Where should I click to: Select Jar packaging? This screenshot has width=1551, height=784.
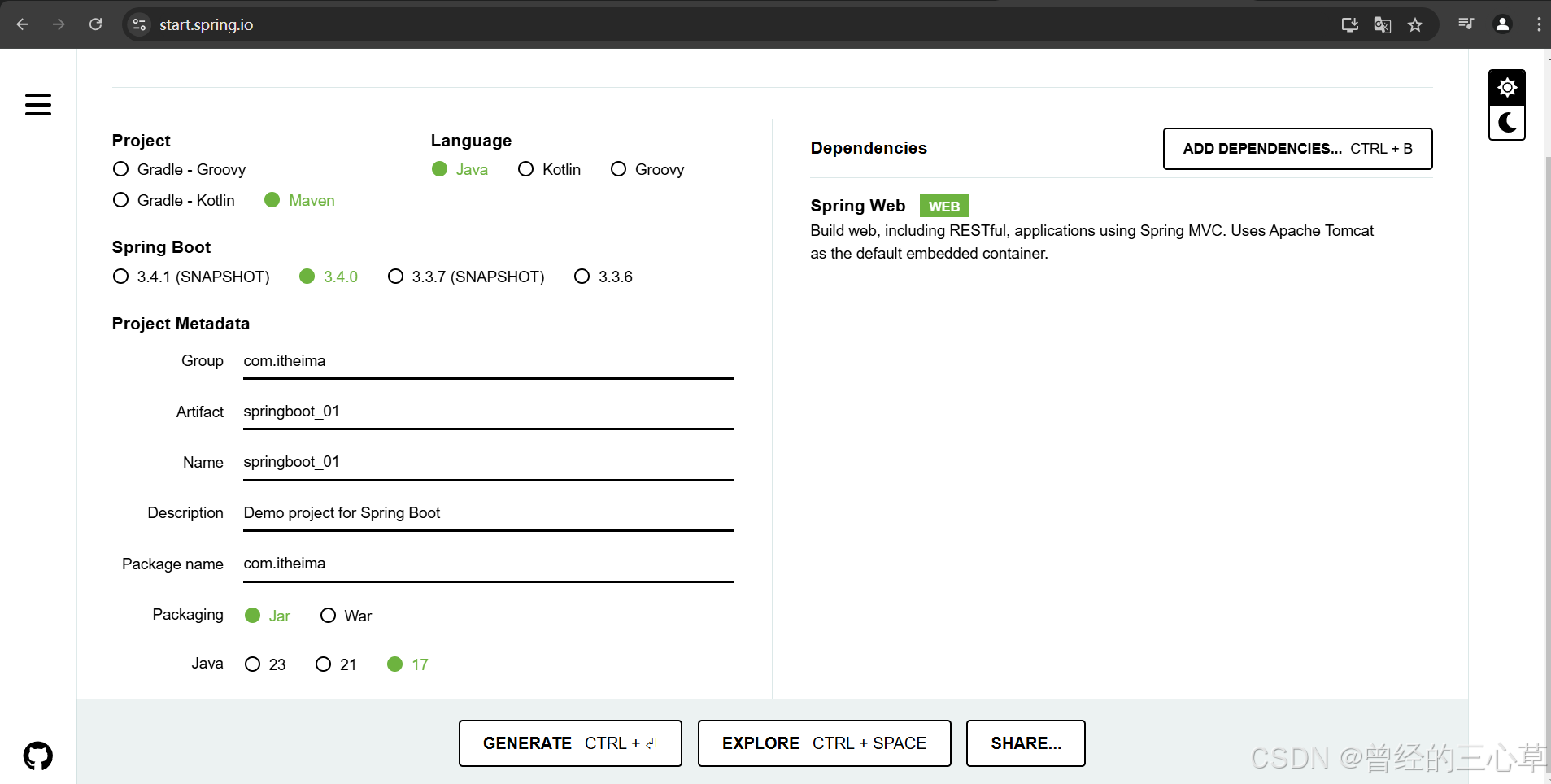tap(268, 616)
